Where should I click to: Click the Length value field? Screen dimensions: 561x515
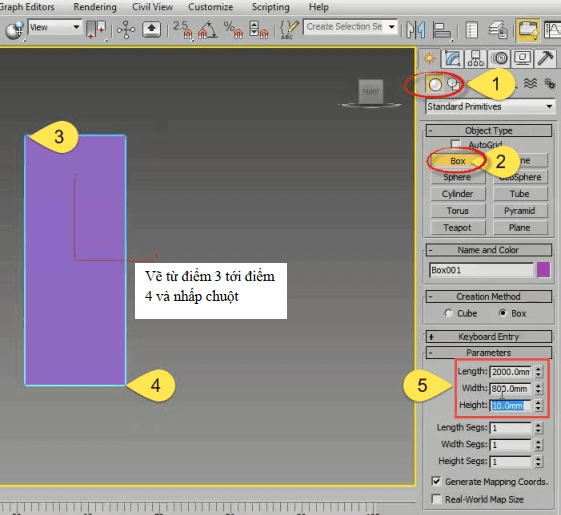511,372
